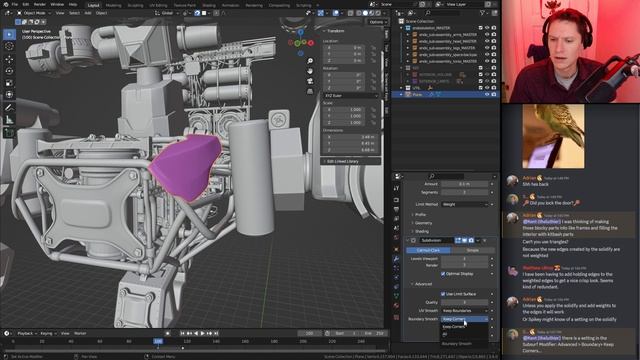Viewport: 640px width, 360px height.
Task: Open the Output properties tab icon
Action: click(x=396, y=209)
